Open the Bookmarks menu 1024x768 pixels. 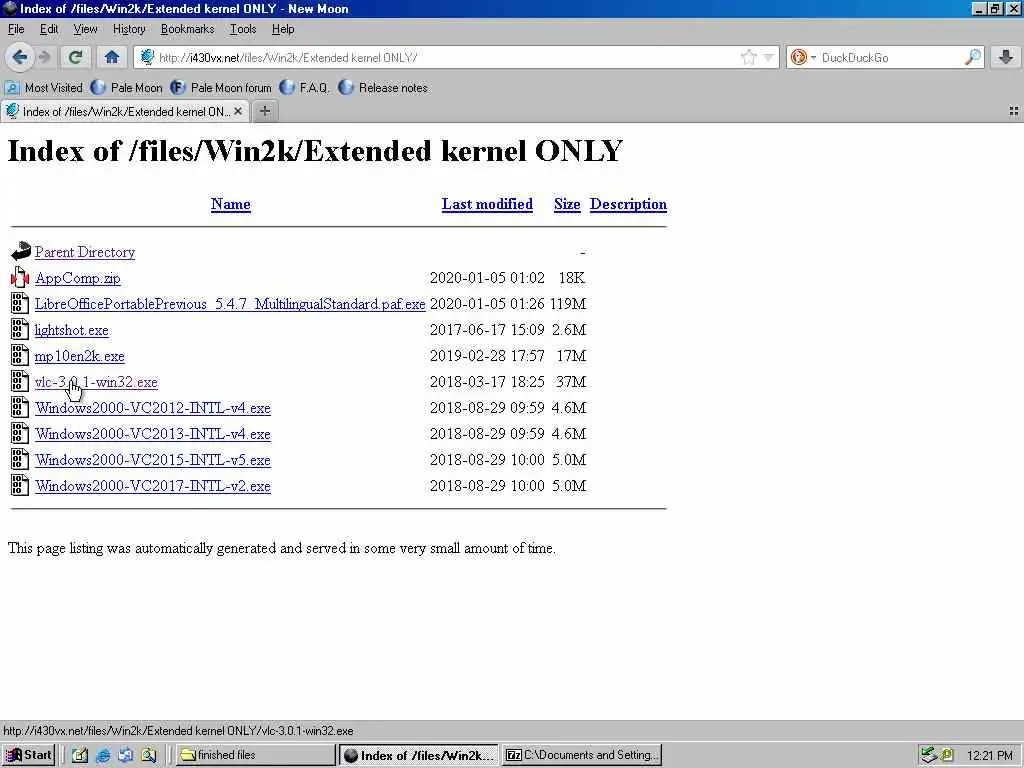[x=187, y=29]
